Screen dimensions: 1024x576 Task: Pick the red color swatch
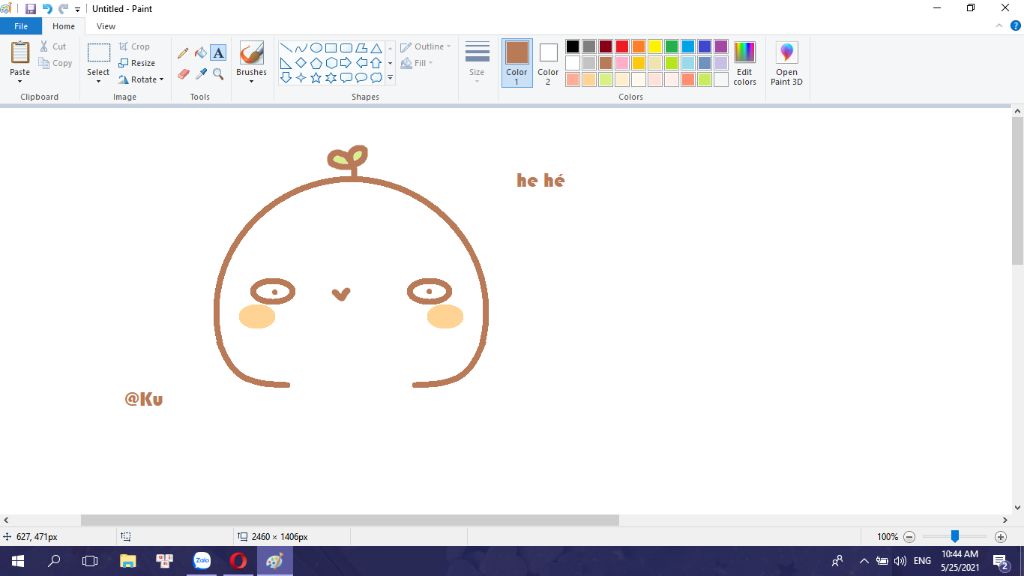point(622,46)
